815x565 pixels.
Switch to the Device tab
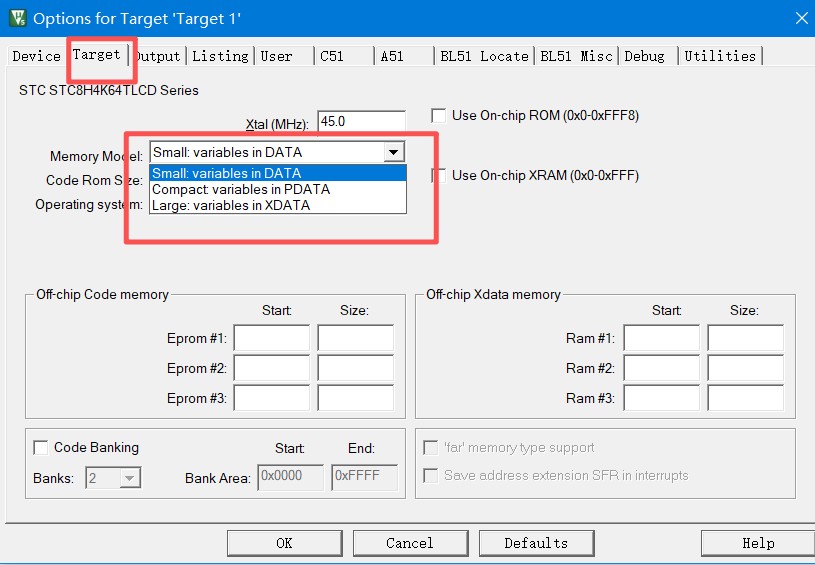point(36,56)
